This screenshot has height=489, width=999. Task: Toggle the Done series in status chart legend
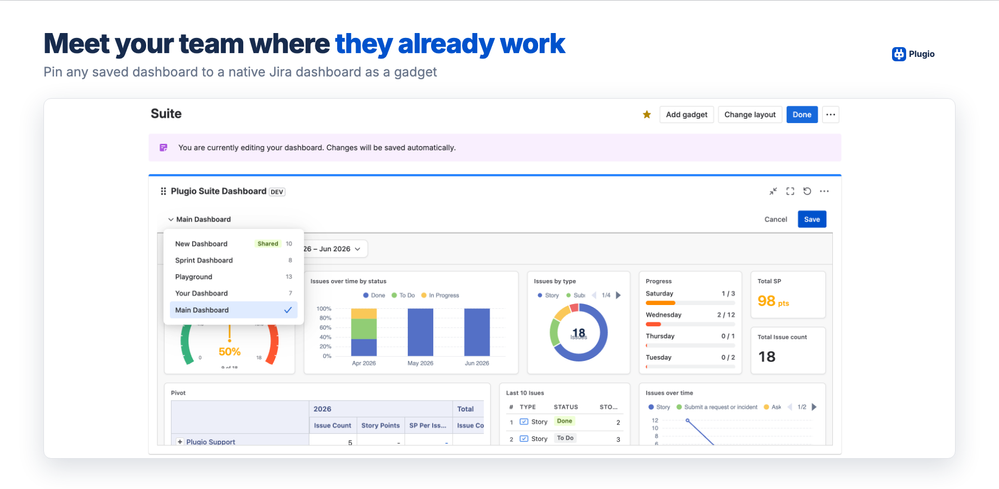pyautogui.click(x=375, y=295)
